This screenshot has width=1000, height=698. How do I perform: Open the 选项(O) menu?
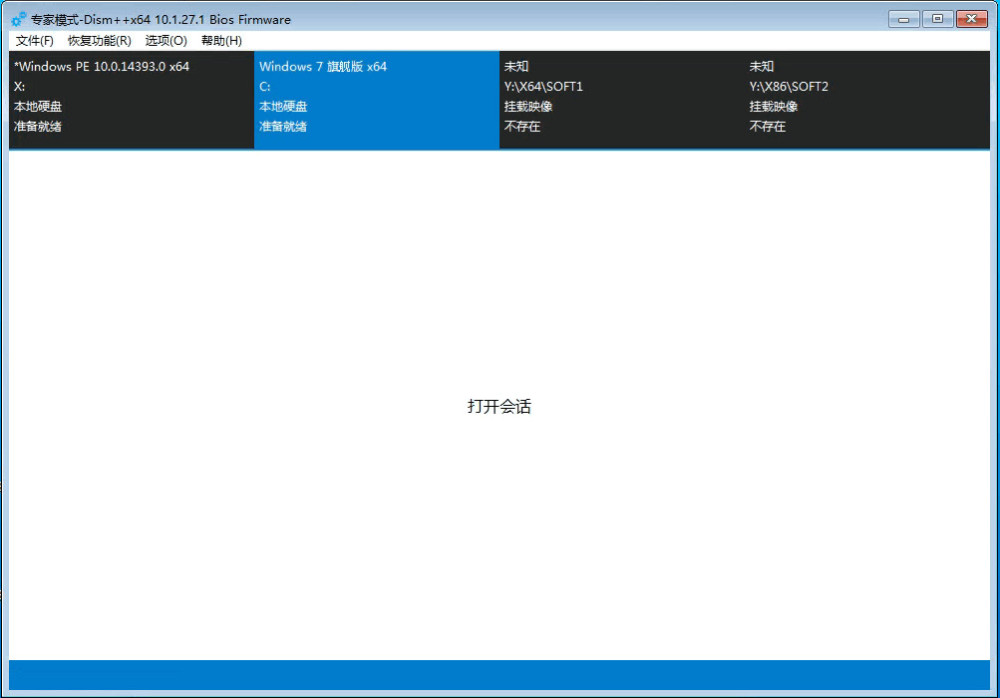(166, 41)
